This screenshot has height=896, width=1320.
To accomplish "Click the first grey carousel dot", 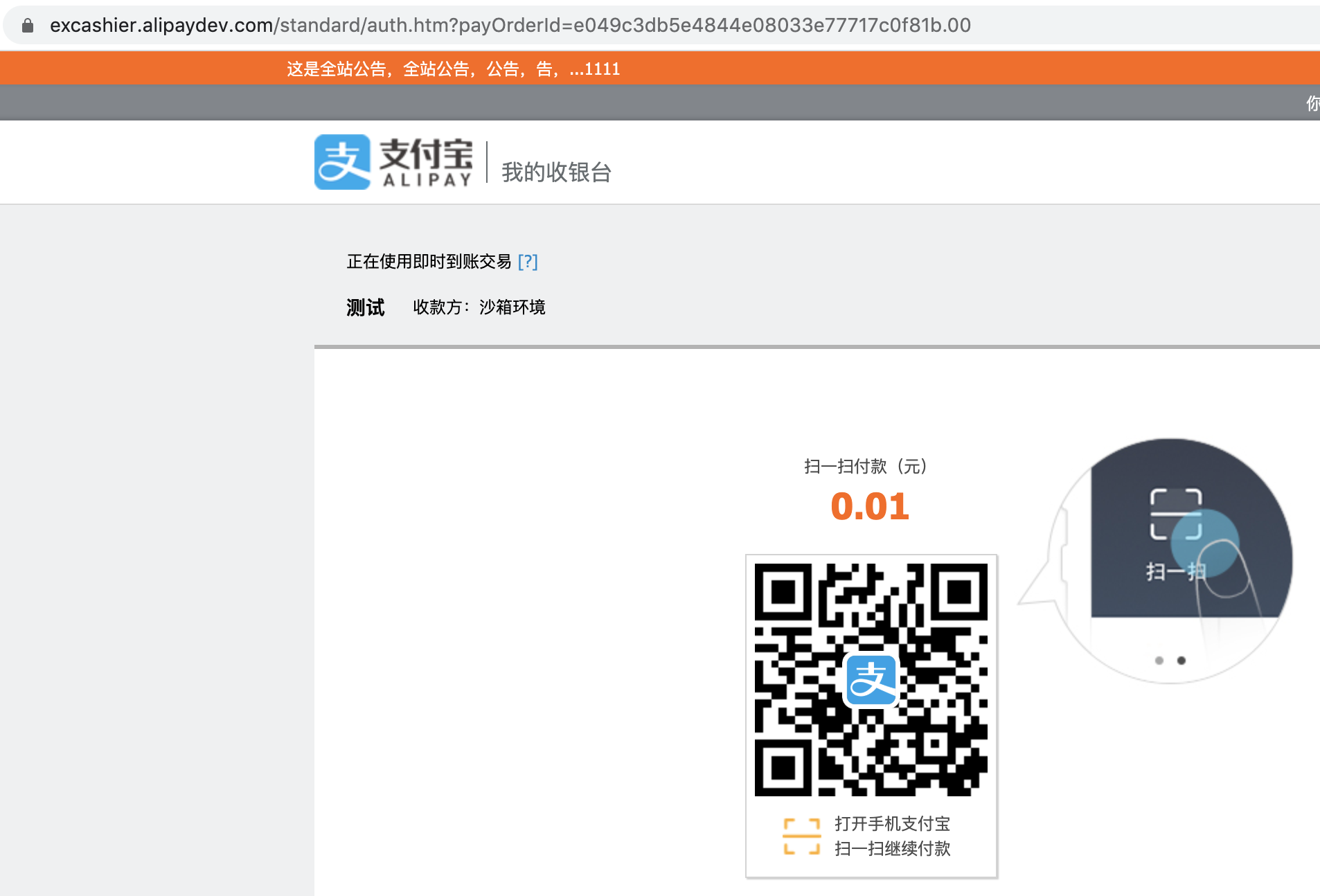I will (1159, 661).
